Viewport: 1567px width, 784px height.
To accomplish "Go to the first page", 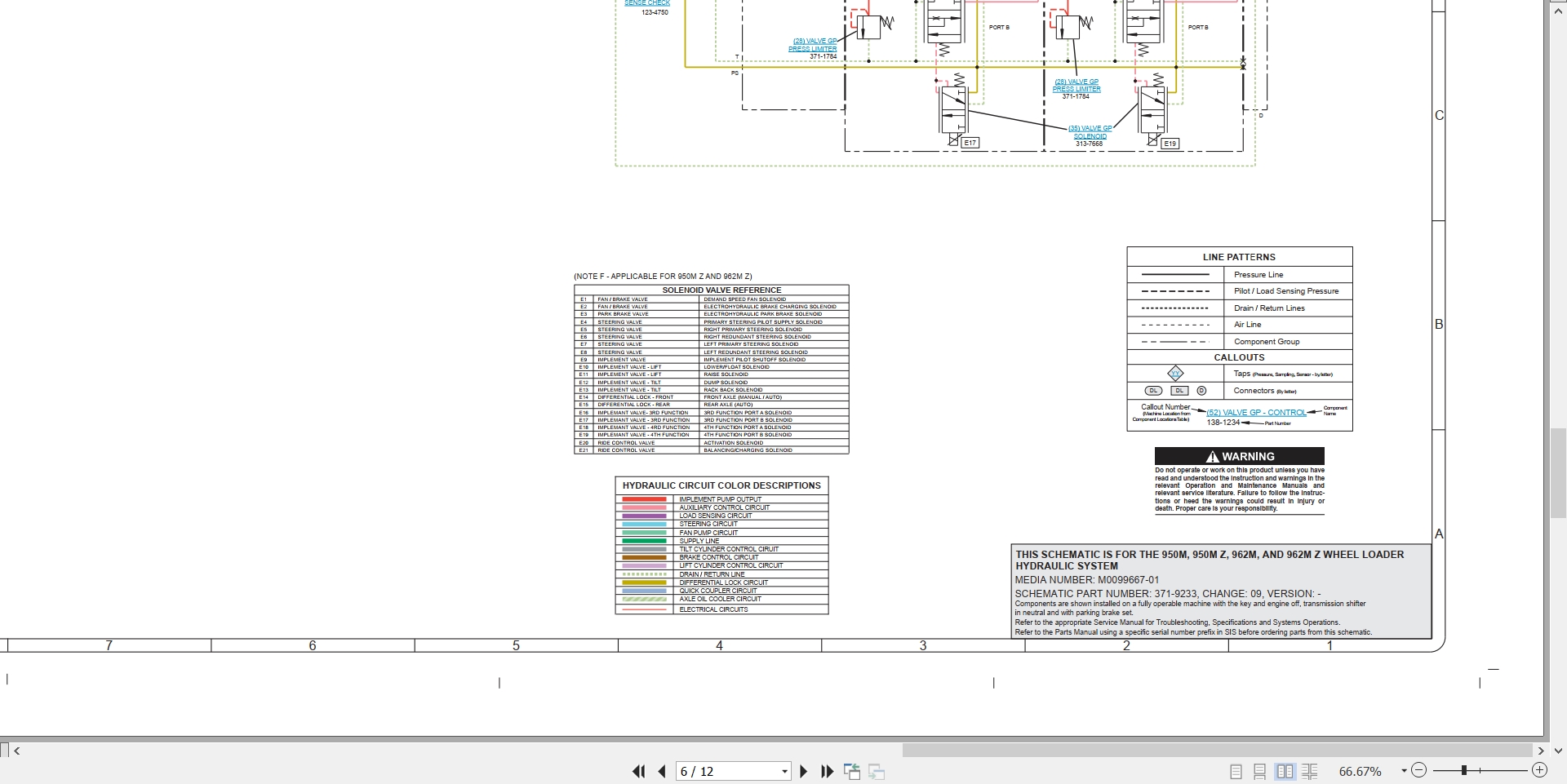I will (639, 771).
